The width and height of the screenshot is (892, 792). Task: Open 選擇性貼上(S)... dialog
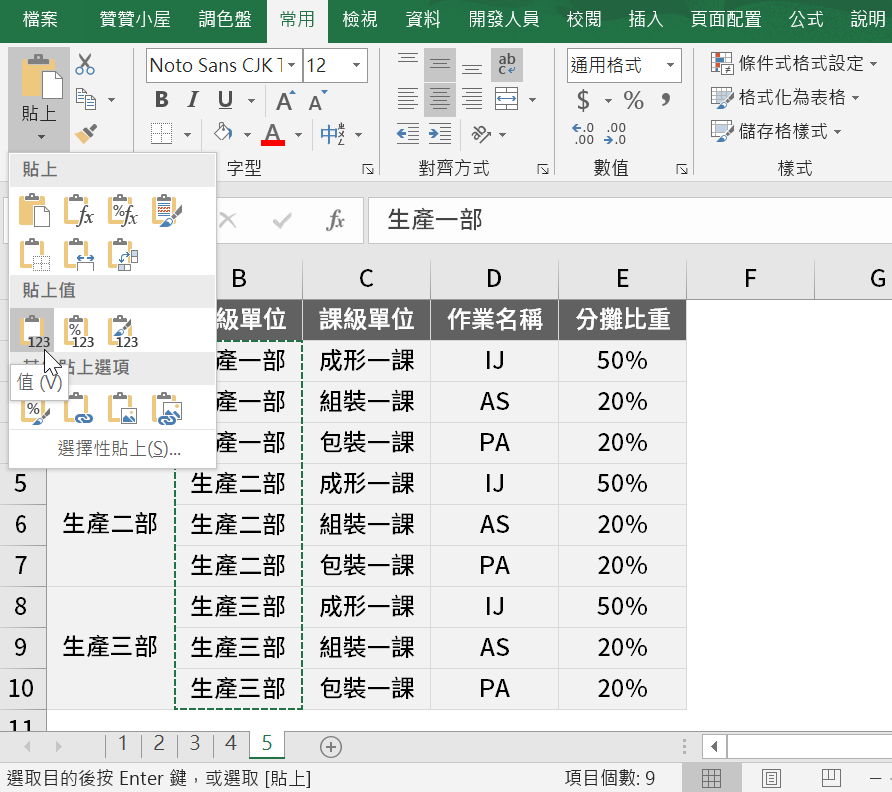[119, 448]
